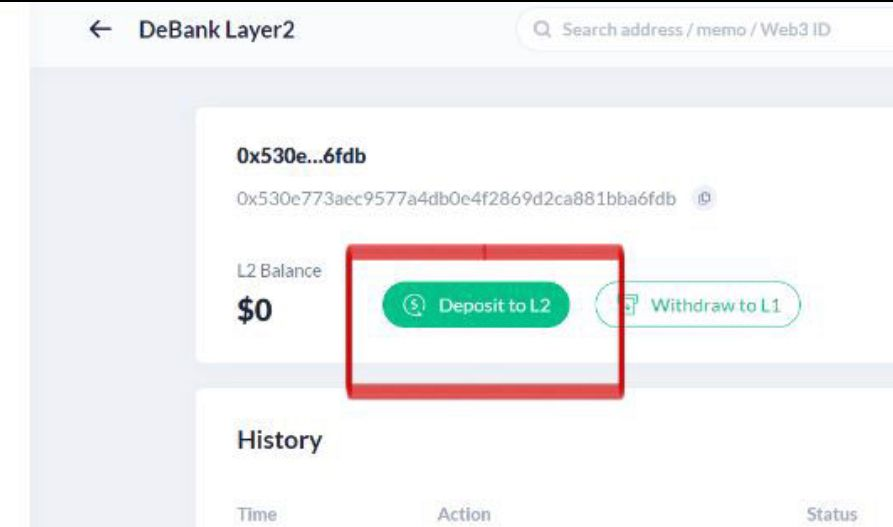The height and width of the screenshot is (527, 893).
Task: Click the red highlight frame's bottom border
Action: coord(485,391)
